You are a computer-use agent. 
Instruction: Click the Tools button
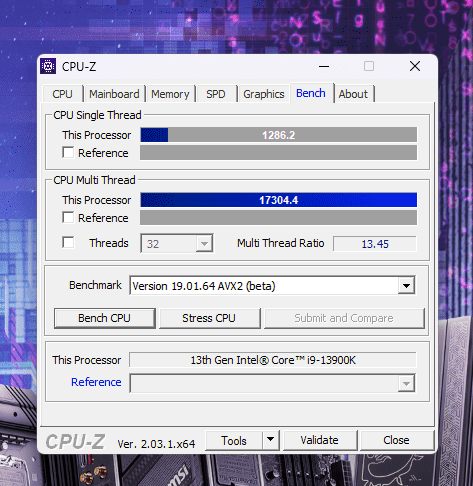click(234, 440)
